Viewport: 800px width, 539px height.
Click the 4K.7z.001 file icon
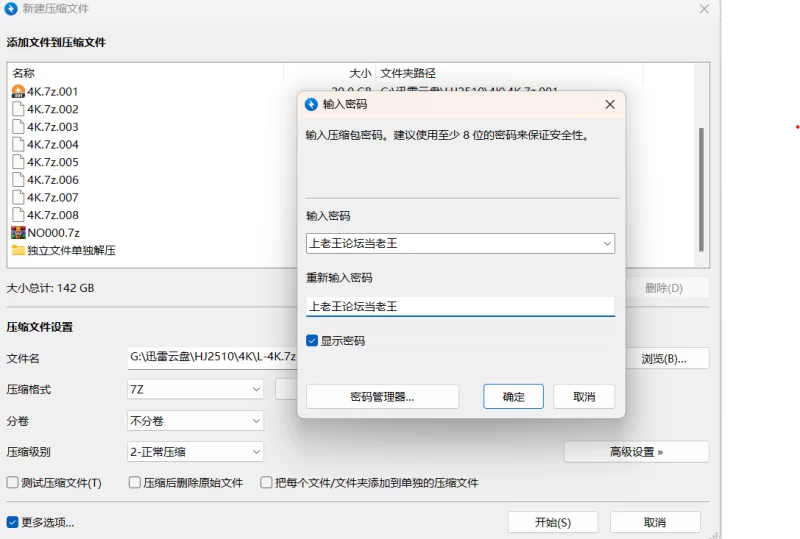[18, 91]
